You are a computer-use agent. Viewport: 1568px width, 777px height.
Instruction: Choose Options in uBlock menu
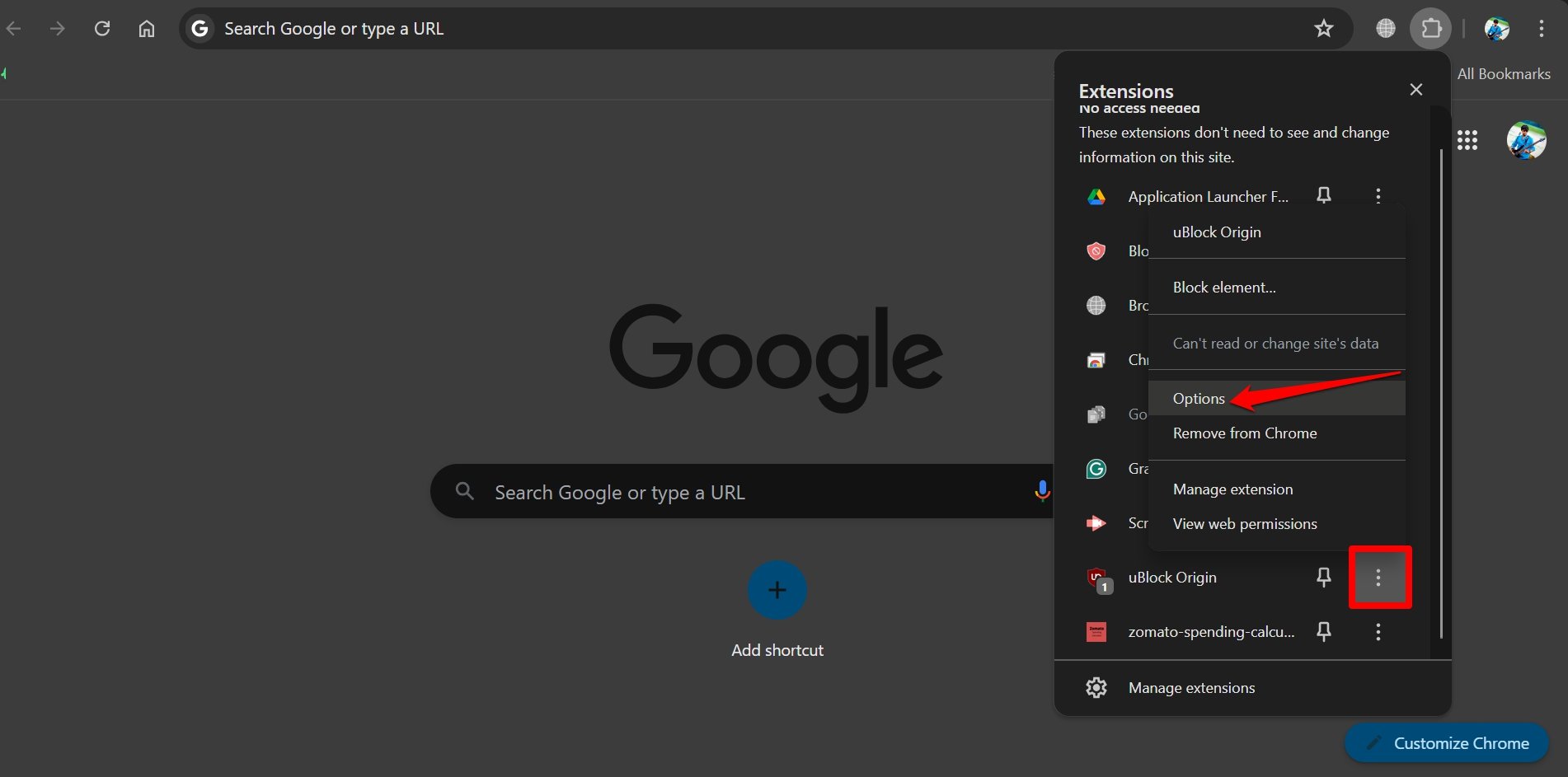tap(1277, 399)
